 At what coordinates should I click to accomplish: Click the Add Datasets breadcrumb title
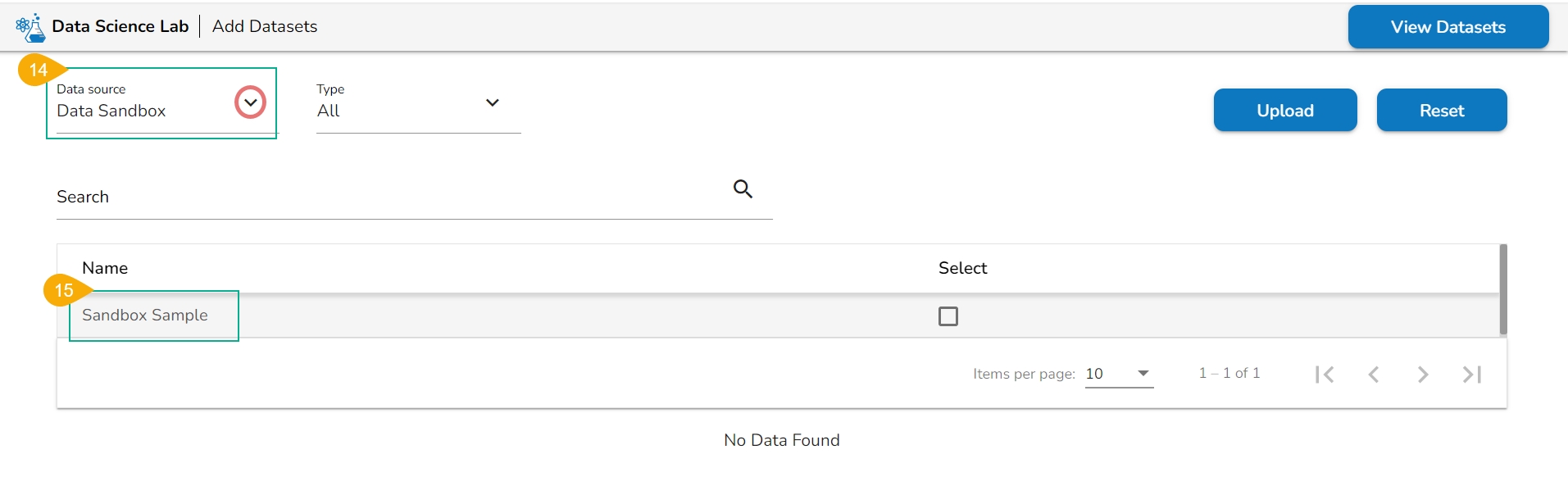265,26
